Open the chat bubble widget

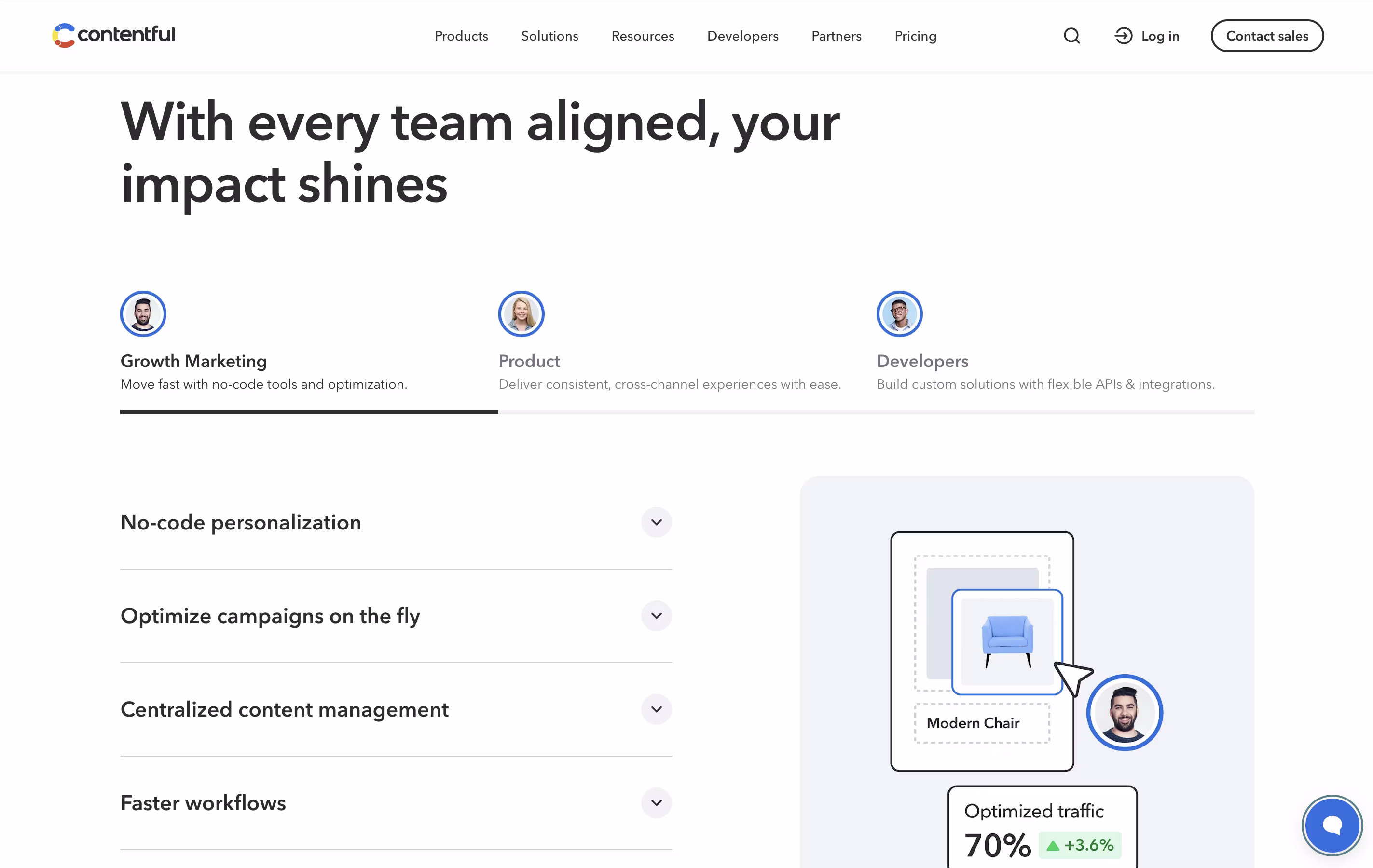pyautogui.click(x=1332, y=825)
